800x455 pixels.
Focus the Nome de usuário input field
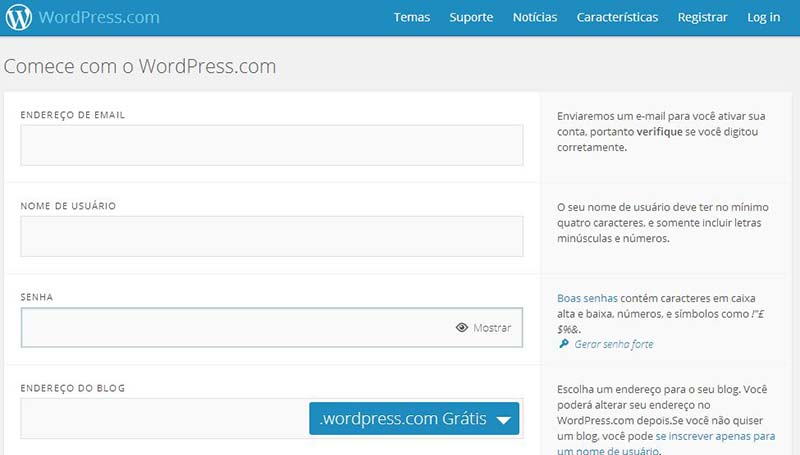[x=272, y=236]
